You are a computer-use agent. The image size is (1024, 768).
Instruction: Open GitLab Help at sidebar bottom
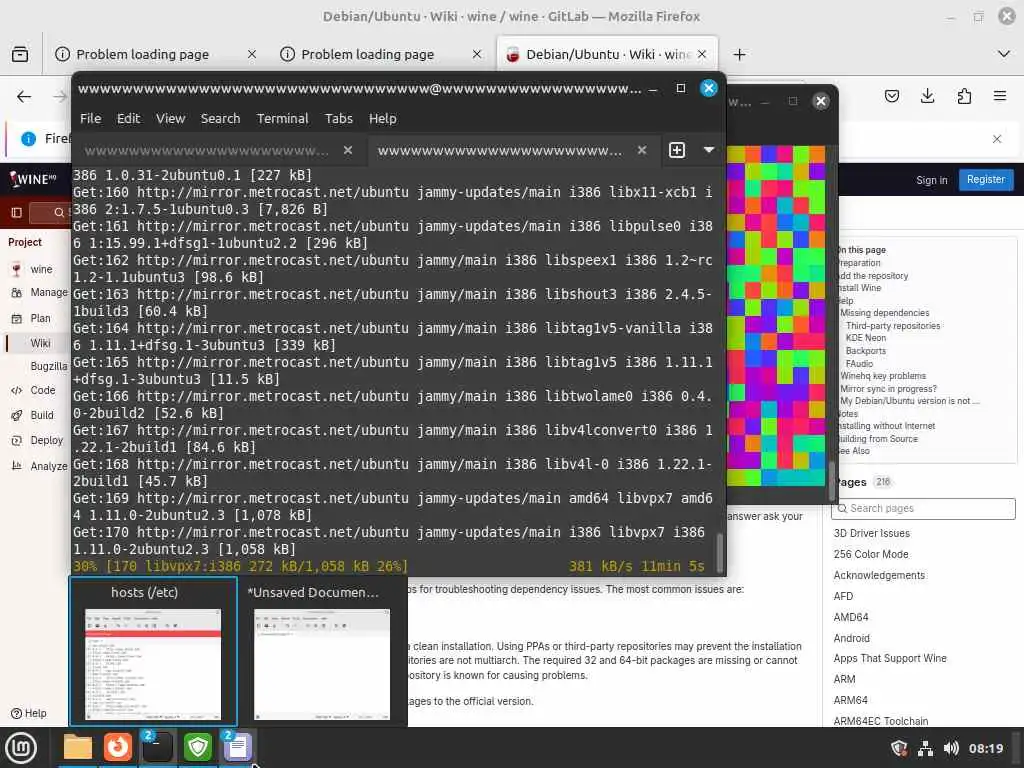29,713
